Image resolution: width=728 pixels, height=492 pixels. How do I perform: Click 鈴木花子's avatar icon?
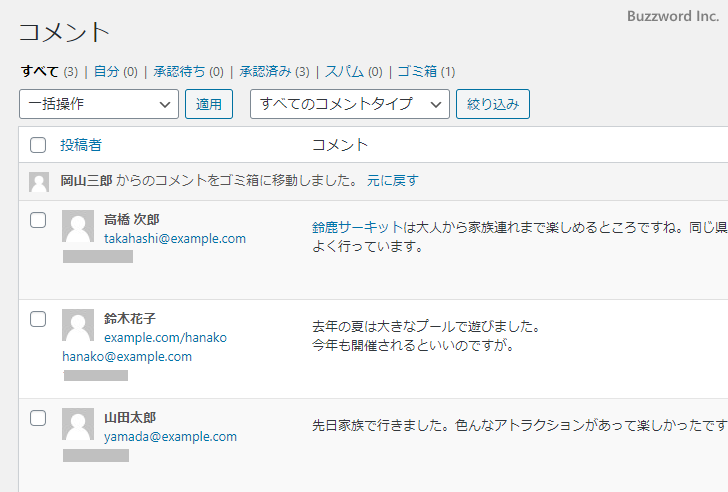click(78, 326)
